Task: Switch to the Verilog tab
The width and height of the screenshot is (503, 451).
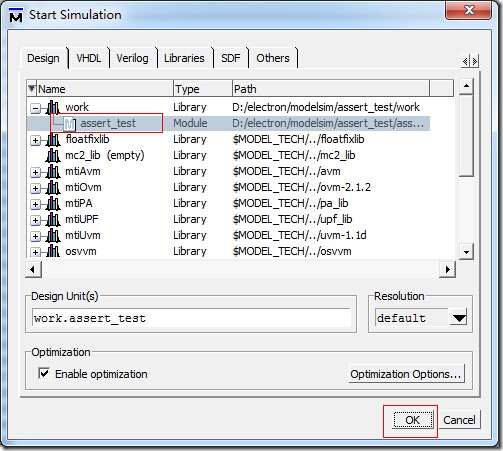Action: pos(132,58)
